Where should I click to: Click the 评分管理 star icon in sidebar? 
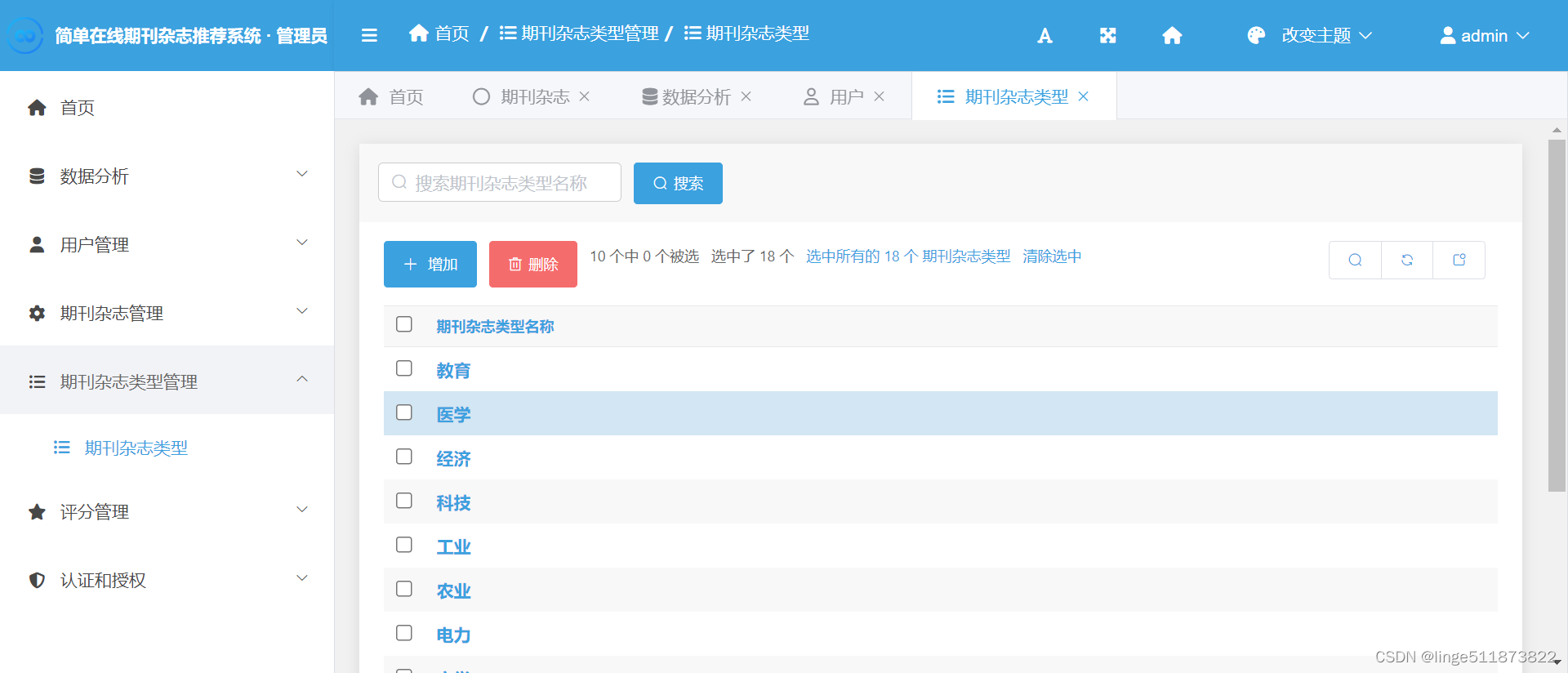click(37, 511)
